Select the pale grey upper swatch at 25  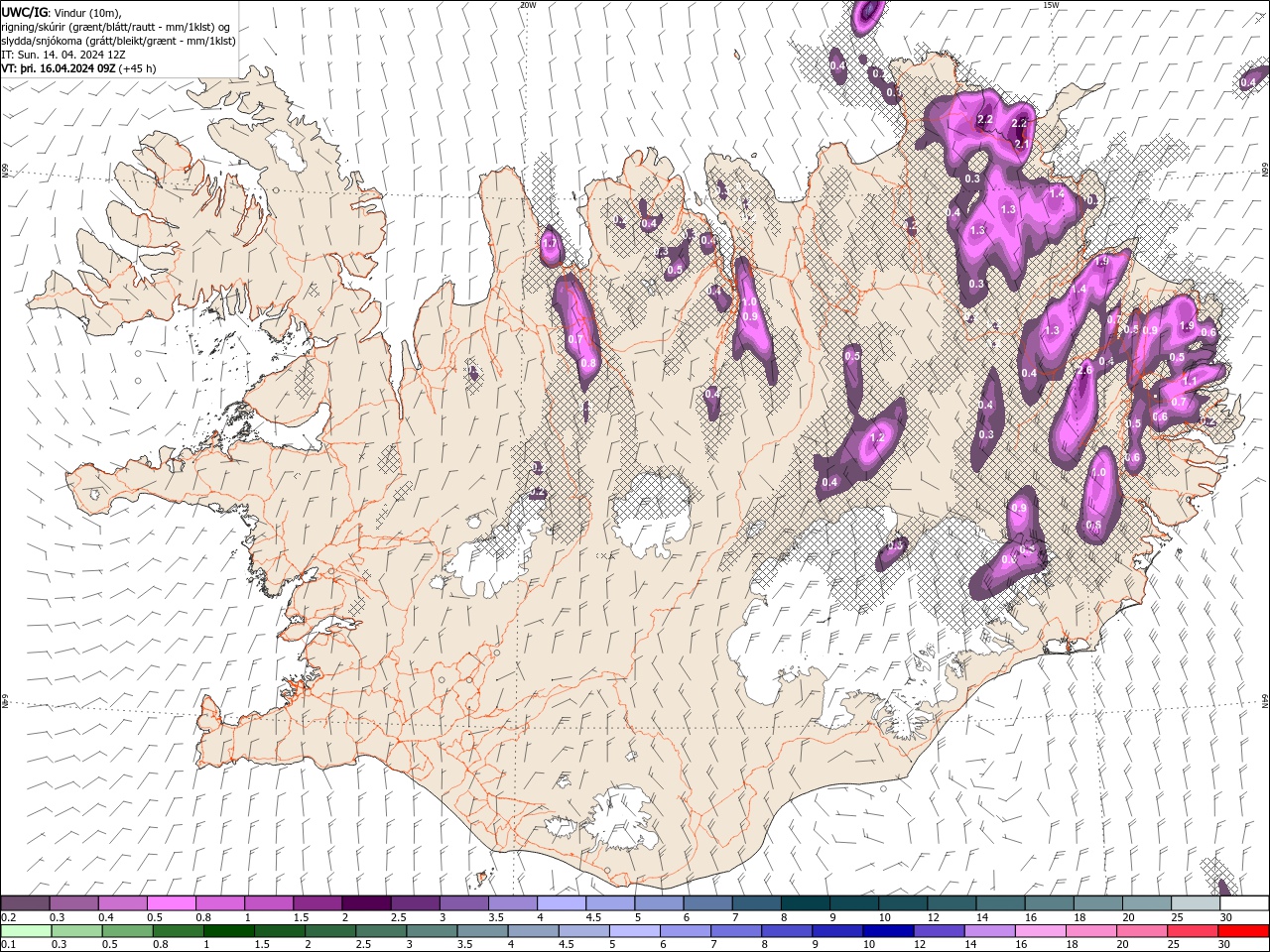coord(1195,903)
